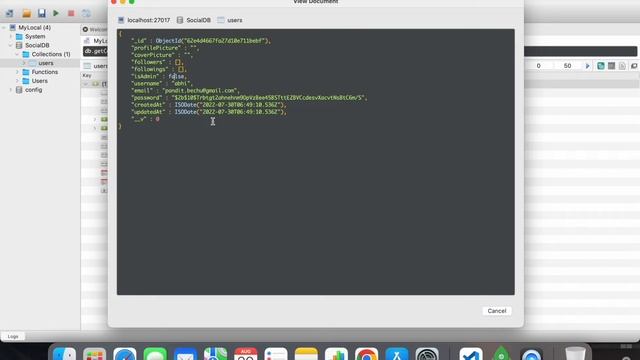Open the Welcome tab in main window
This screenshot has height=360, width=640.
95,29
